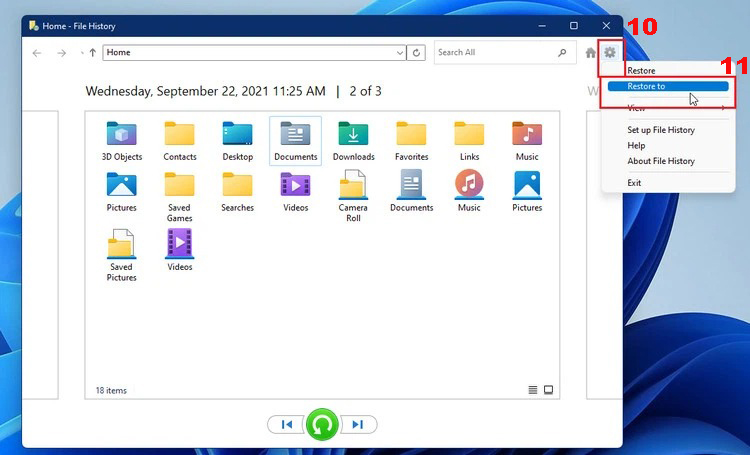The height and width of the screenshot is (455, 750).
Task: Open the Contacts folder
Action: tap(179, 141)
